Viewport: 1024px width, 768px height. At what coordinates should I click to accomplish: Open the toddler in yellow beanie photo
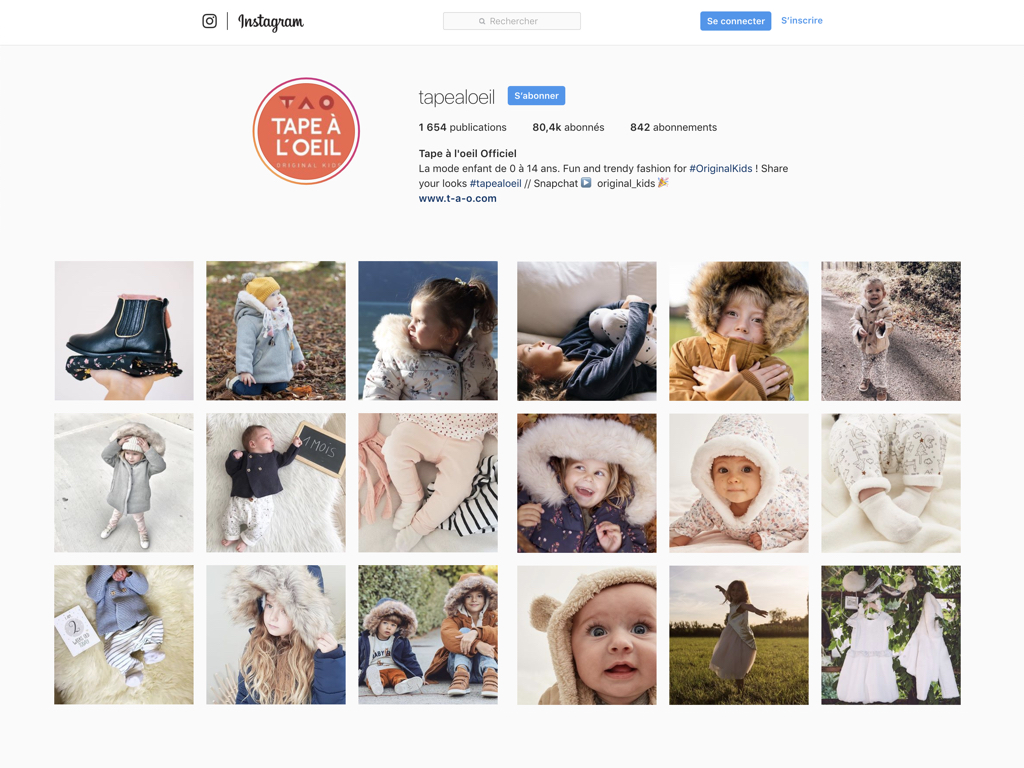tap(276, 331)
